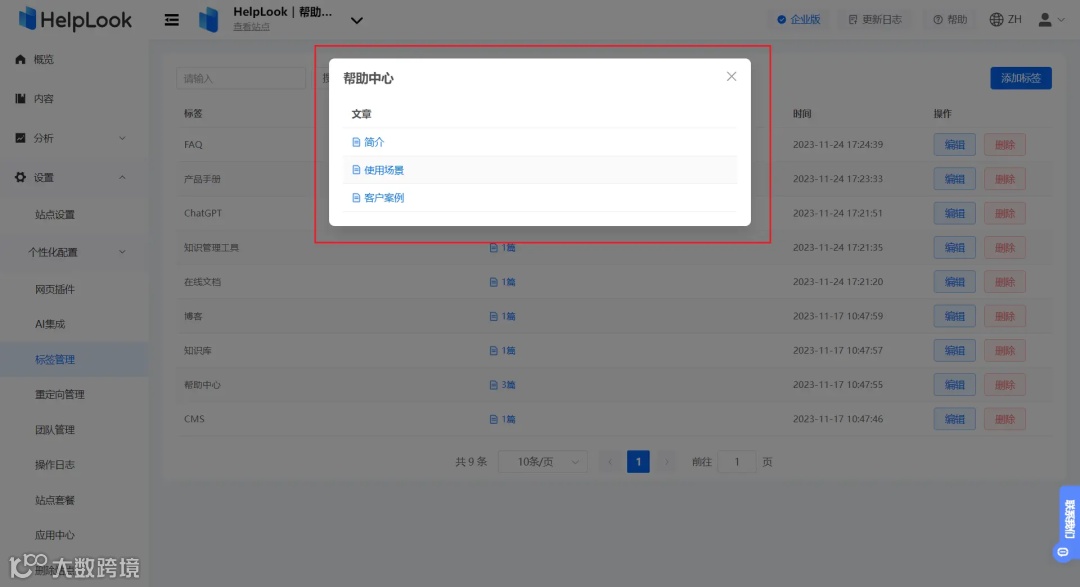The image size is (1080, 587).
Task: Click the floating contact widget on the right
Action: click(1066, 520)
